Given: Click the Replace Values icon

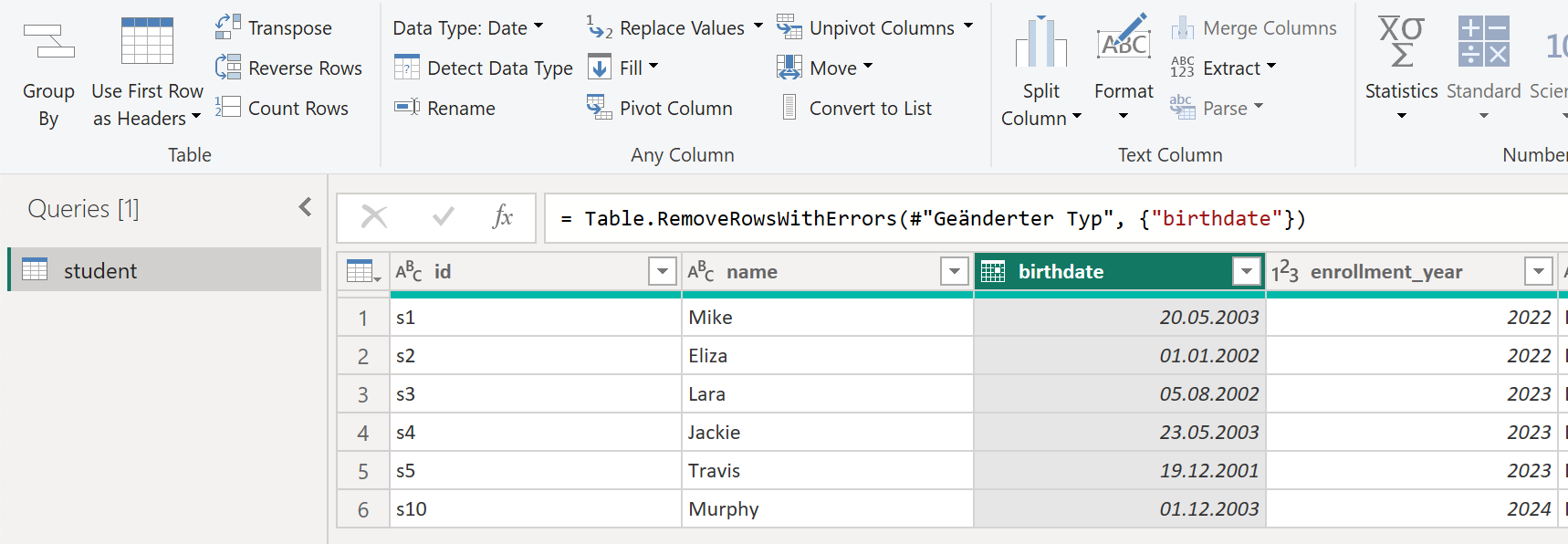Looking at the screenshot, I should (x=600, y=27).
